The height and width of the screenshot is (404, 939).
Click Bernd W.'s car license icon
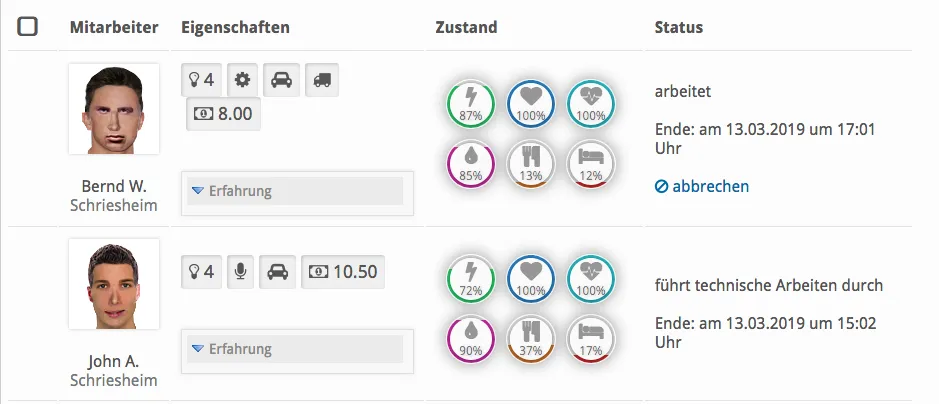pyautogui.click(x=281, y=80)
